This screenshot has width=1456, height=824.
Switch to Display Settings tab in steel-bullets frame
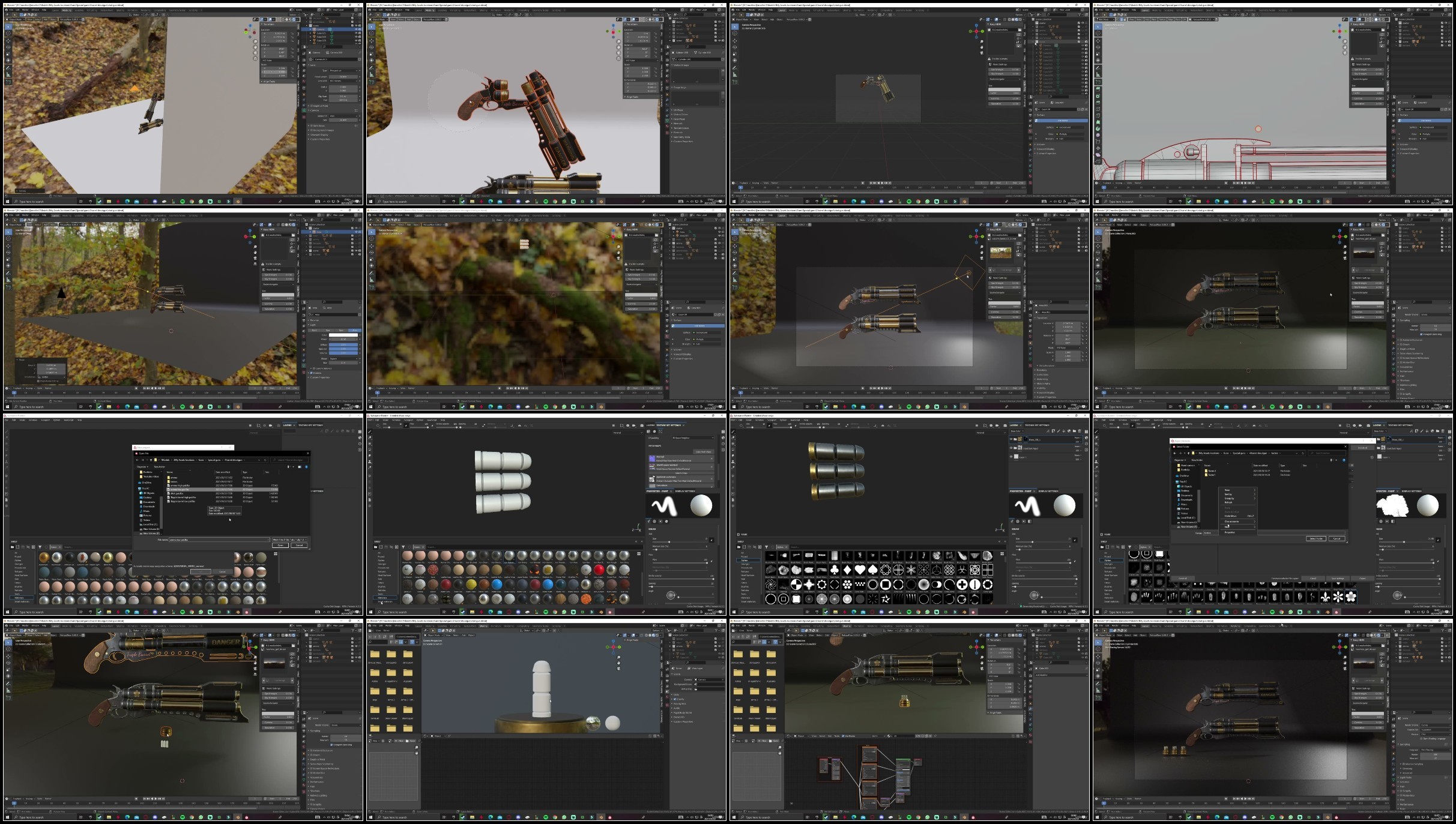pyautogui.click(x=1048, y=491)
